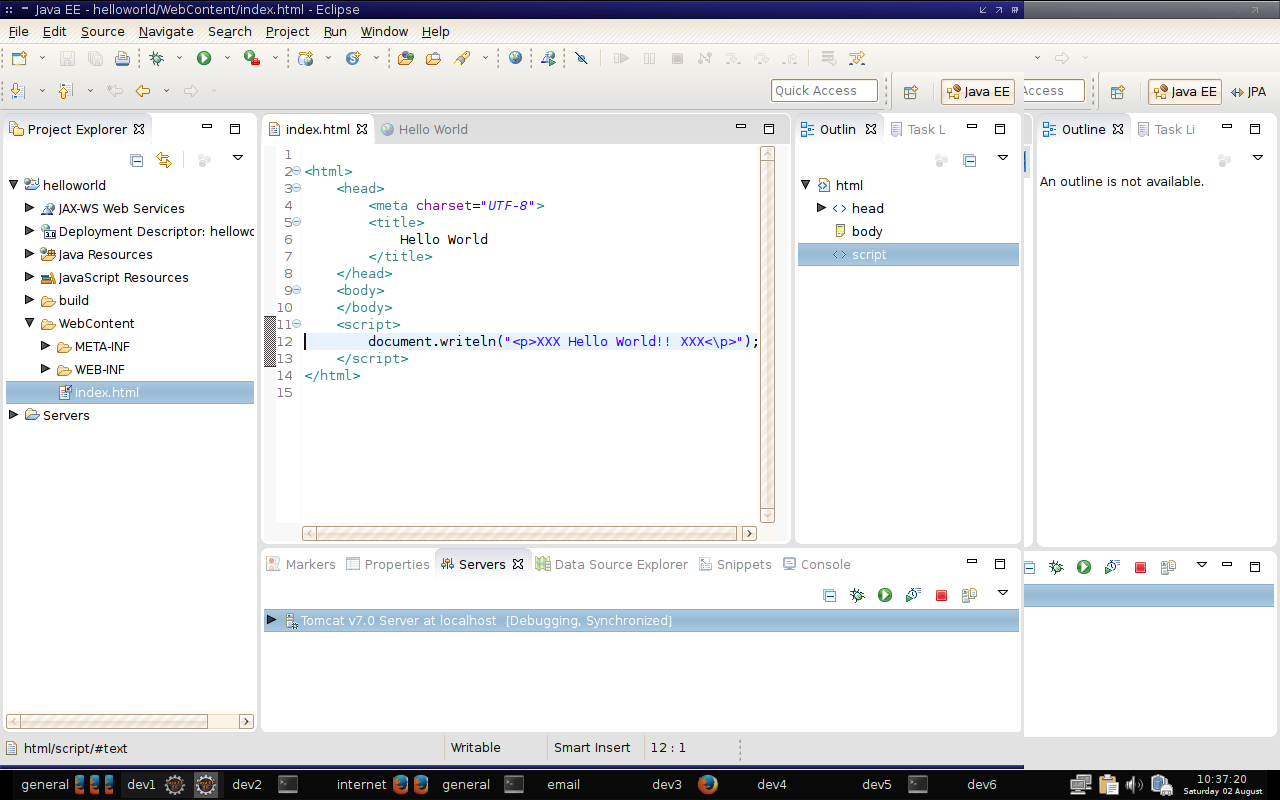Viewport: 1280px width, 800px height.
Task: Go to the Next Annotation
Action: 17,91
